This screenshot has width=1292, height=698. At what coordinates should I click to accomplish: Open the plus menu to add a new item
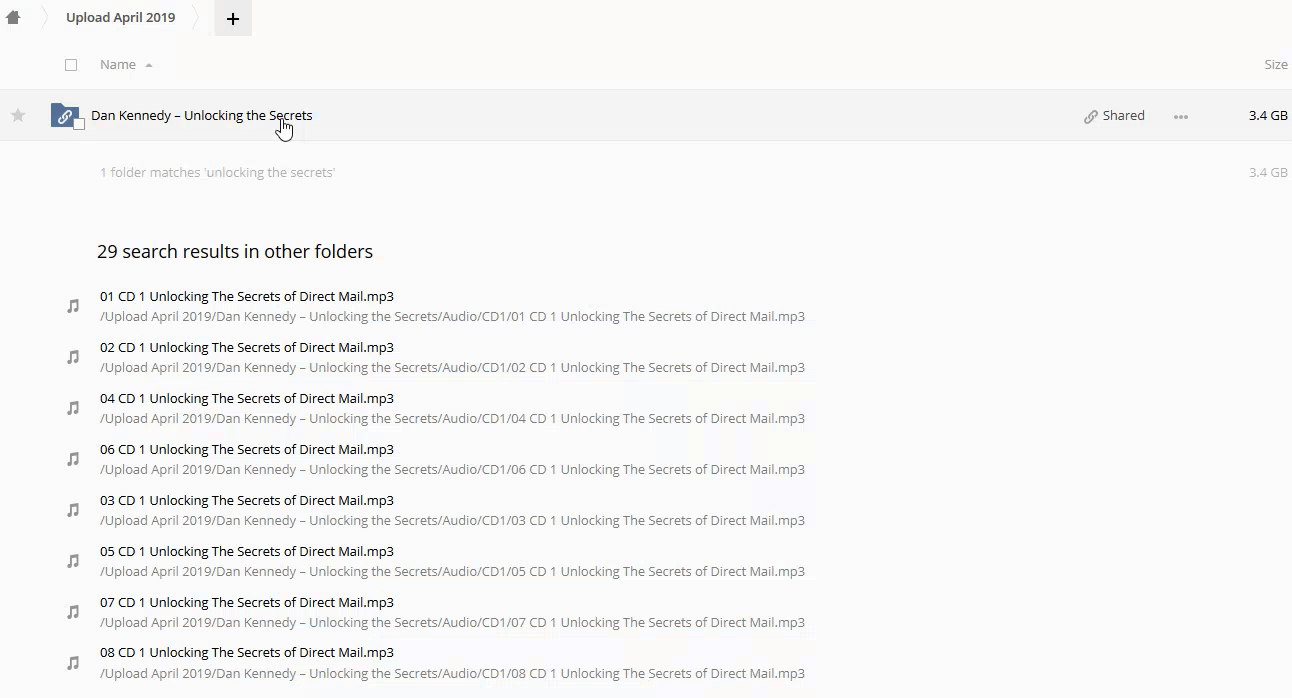coord(233,18)
